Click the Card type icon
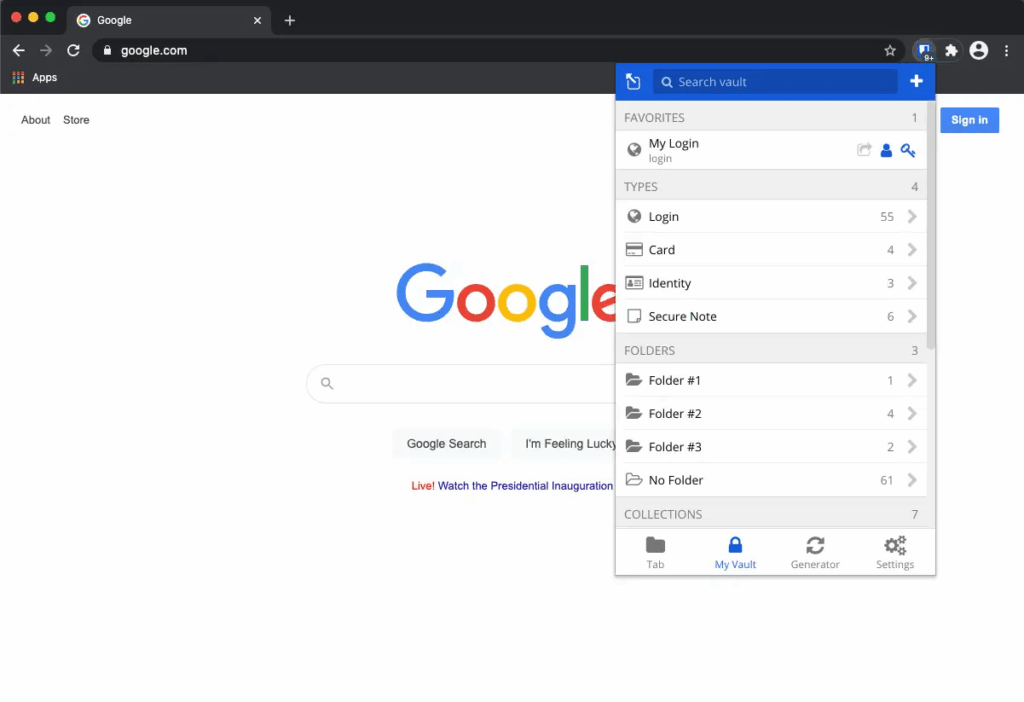1024x702 pixels. coord(633,249)
